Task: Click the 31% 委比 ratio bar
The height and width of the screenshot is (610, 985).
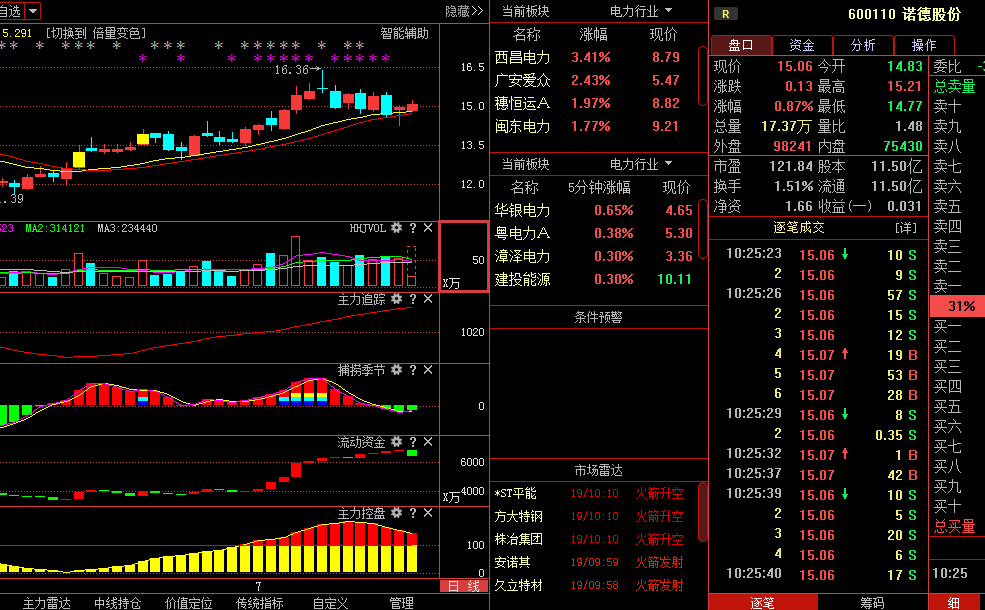Action: tap(957, 307)
